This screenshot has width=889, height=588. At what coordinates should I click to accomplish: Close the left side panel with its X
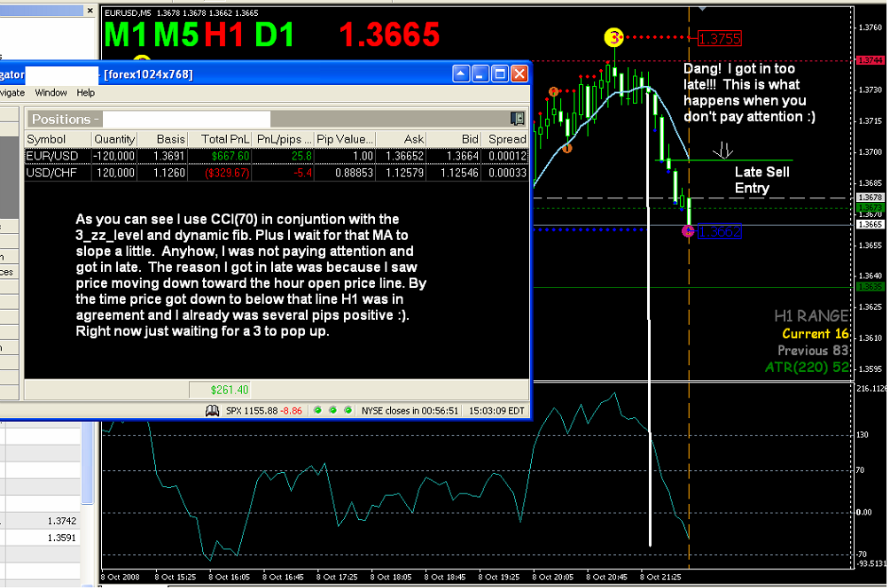[x=90, y=10]
